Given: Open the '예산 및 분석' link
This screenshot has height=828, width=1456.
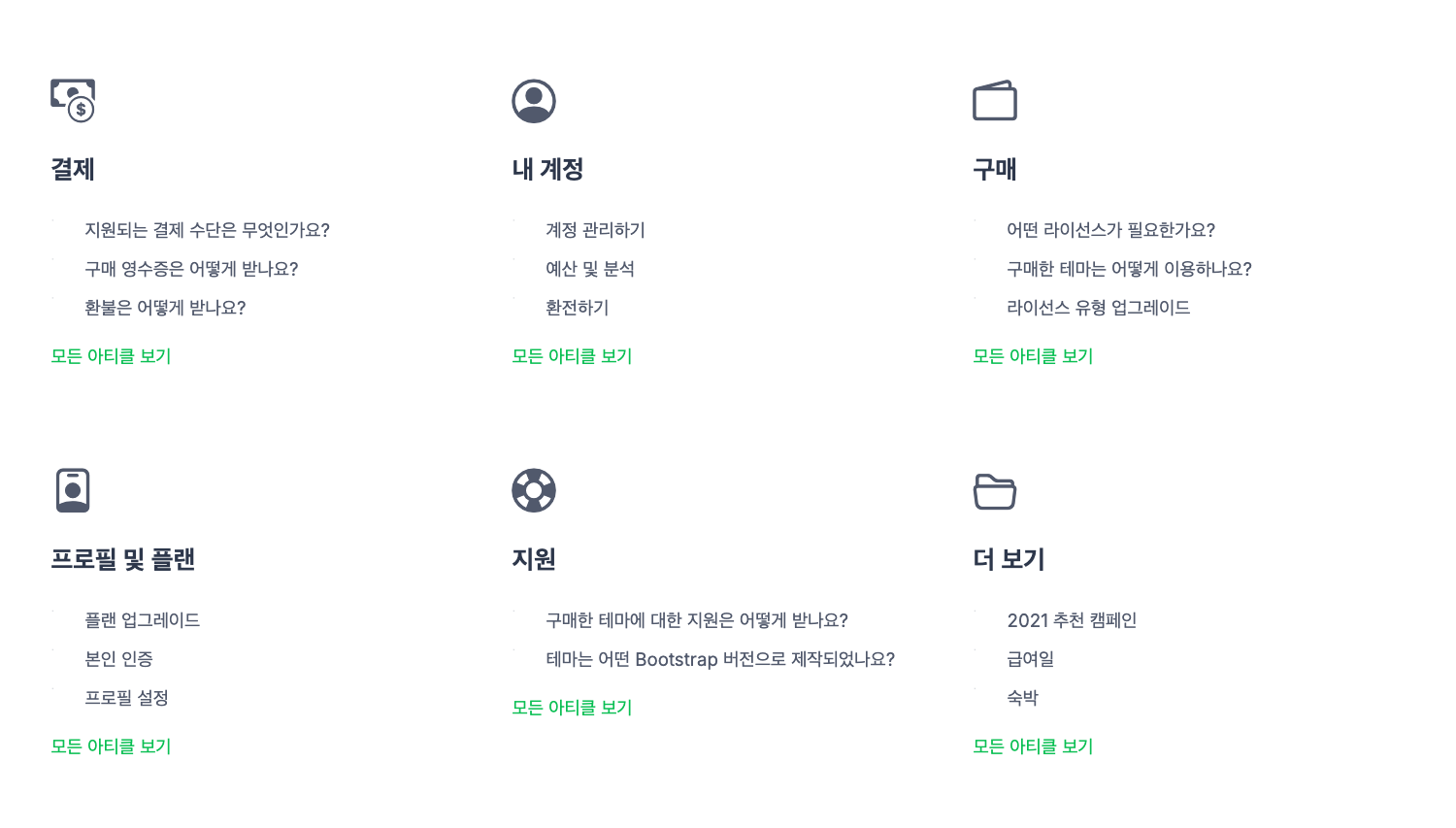Looking at the screenshot, I should [x=590, y=269].
